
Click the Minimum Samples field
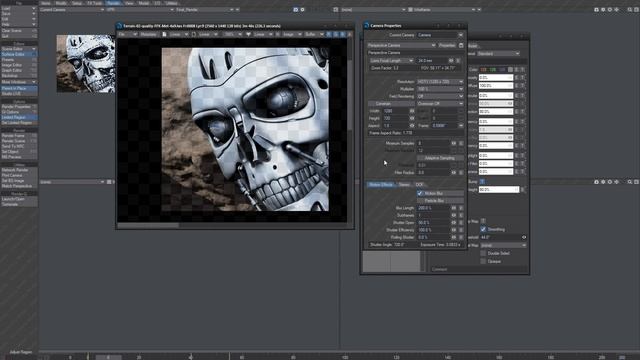(433, 143)
